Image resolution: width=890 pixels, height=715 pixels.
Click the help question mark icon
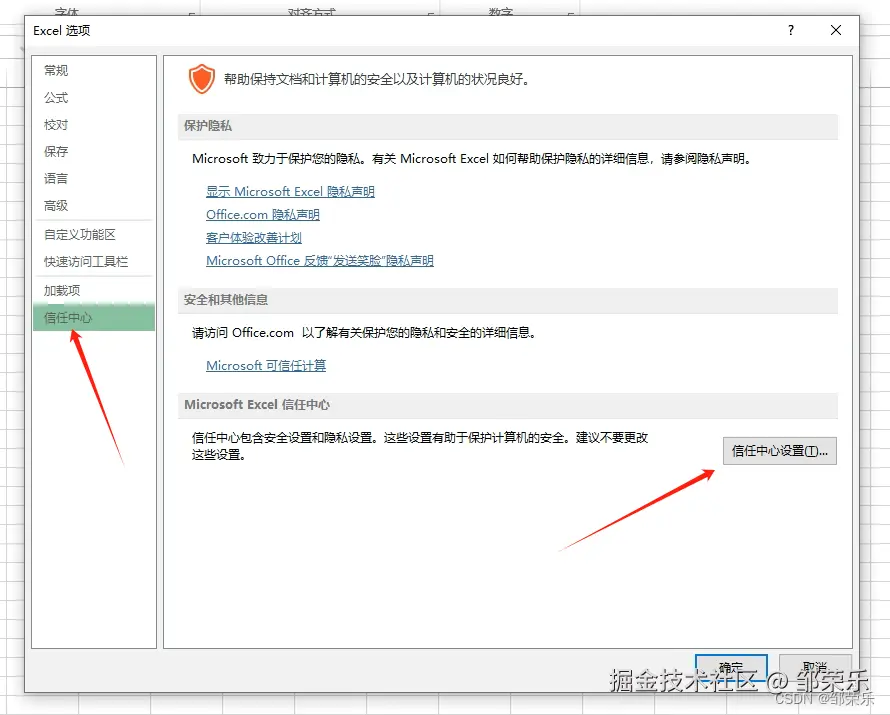click(790, 31)
